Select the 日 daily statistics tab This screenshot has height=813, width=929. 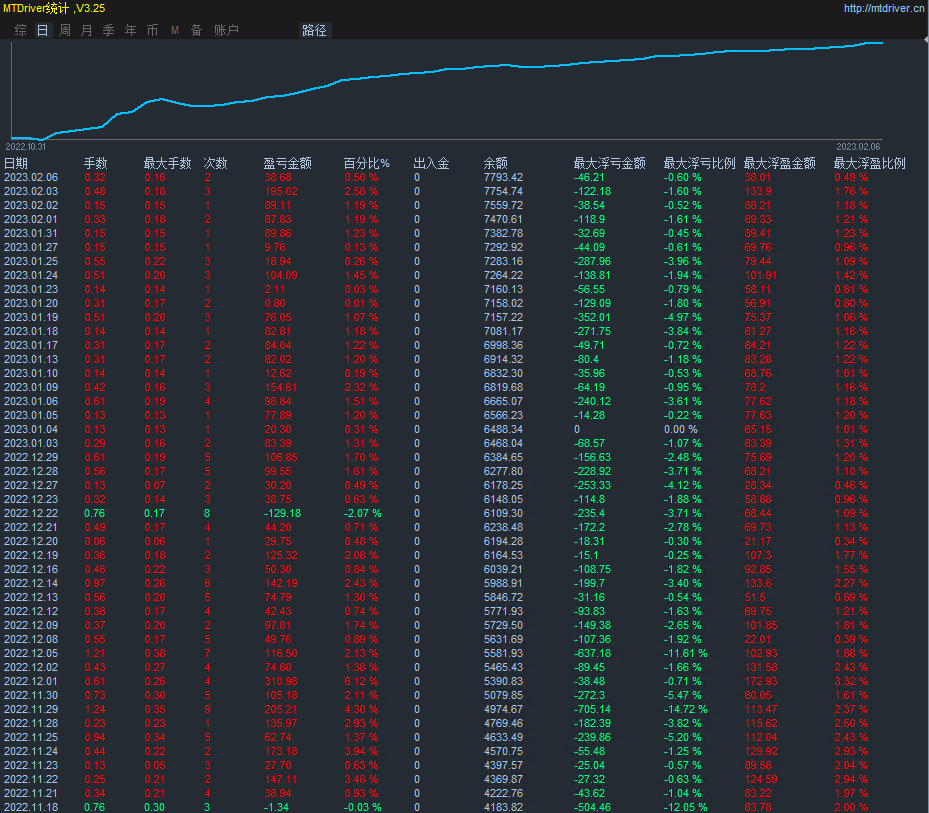[42, 30]
